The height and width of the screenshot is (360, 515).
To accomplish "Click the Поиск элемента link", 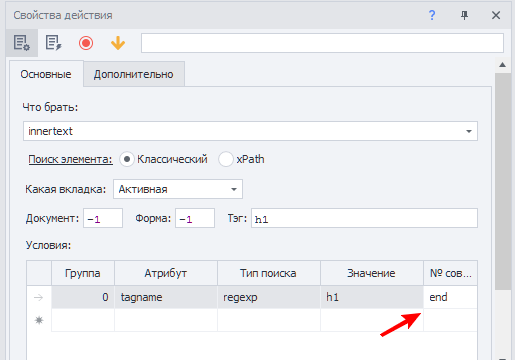I will click(x=70, y=159).
